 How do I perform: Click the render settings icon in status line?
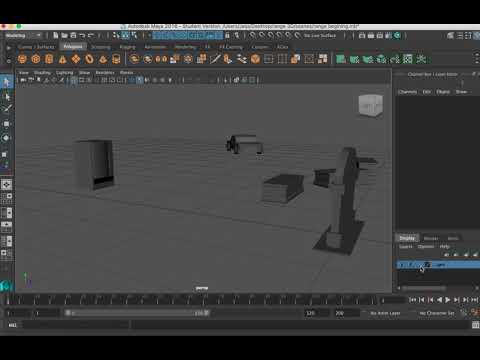(x=388, y=35)
